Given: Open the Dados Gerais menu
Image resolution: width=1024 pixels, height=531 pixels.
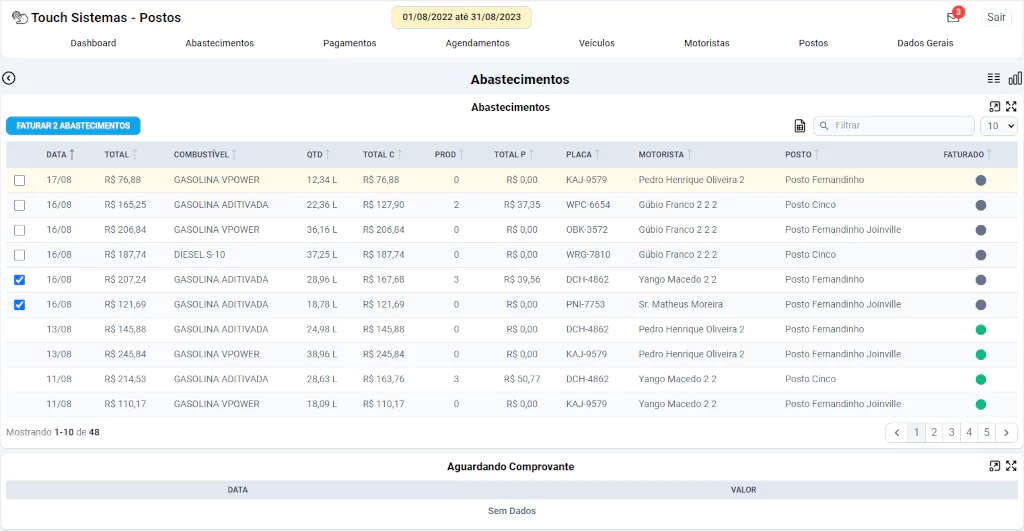Looking at the screenshot, I should [925, 43].
